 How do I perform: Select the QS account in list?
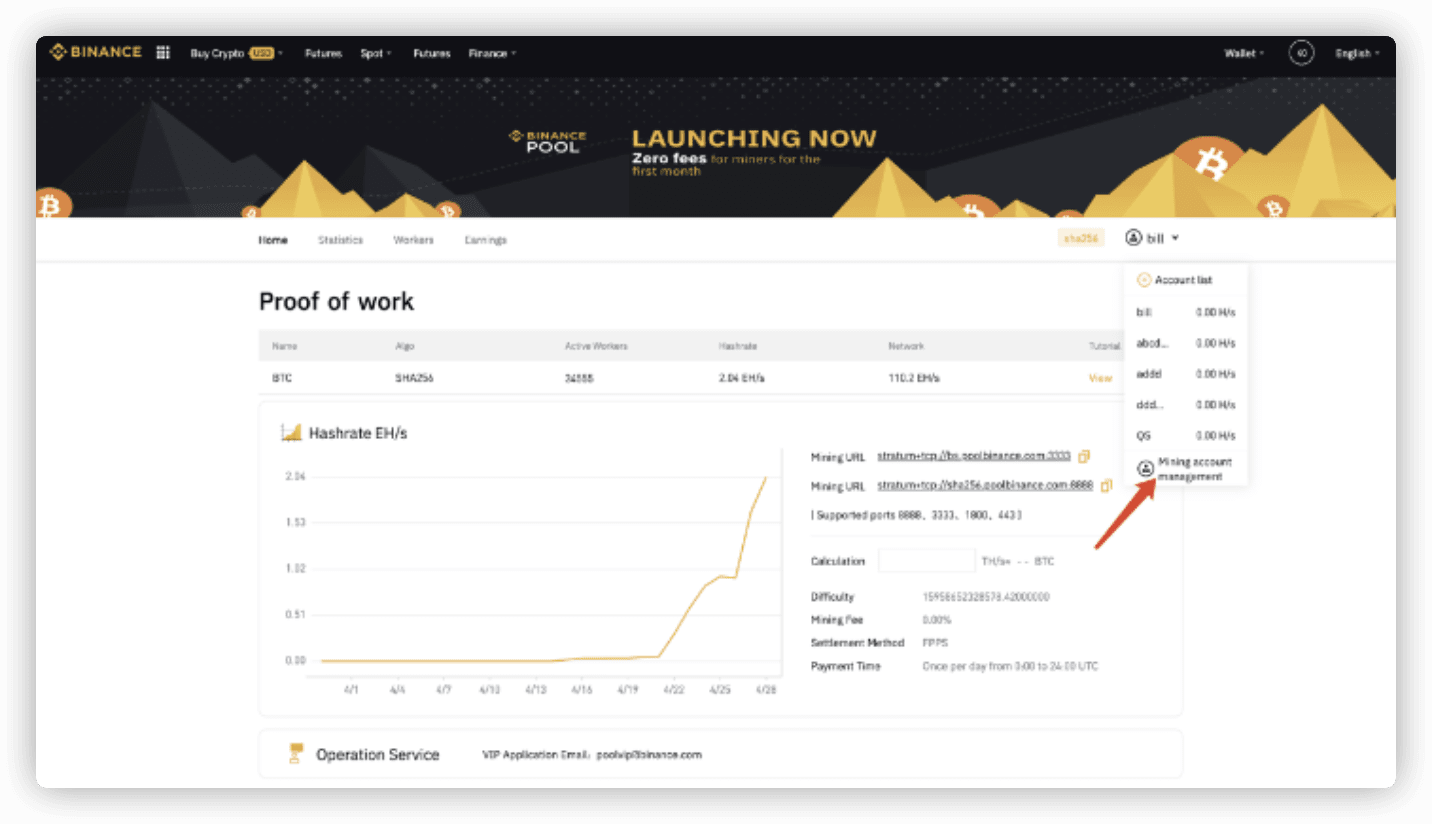click(x=1186, y=436)
